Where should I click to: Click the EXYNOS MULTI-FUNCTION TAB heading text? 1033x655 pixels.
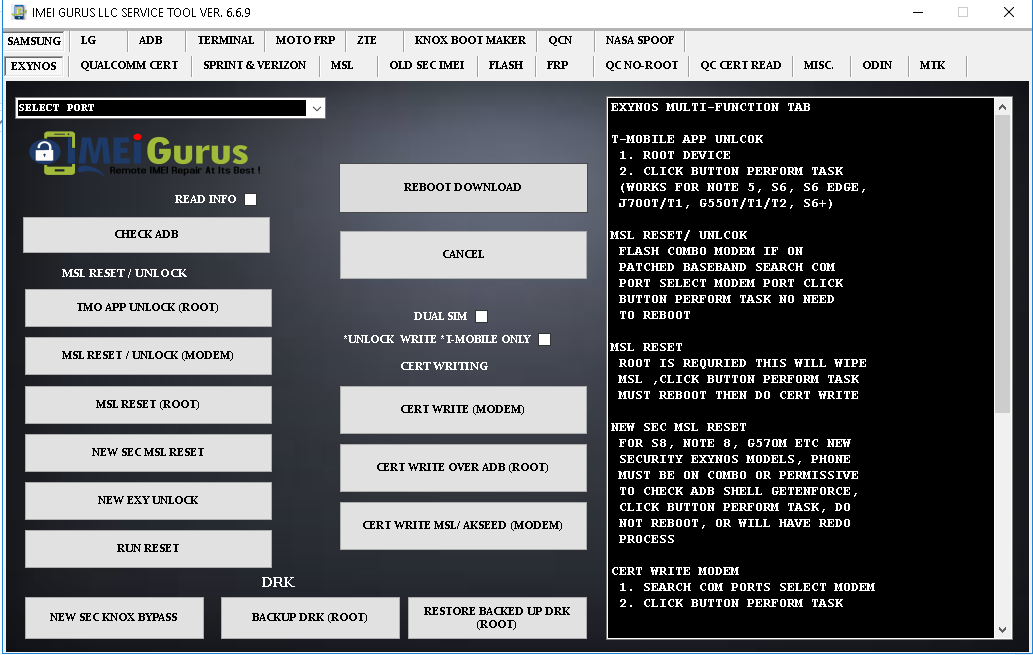tap(710, 107)
